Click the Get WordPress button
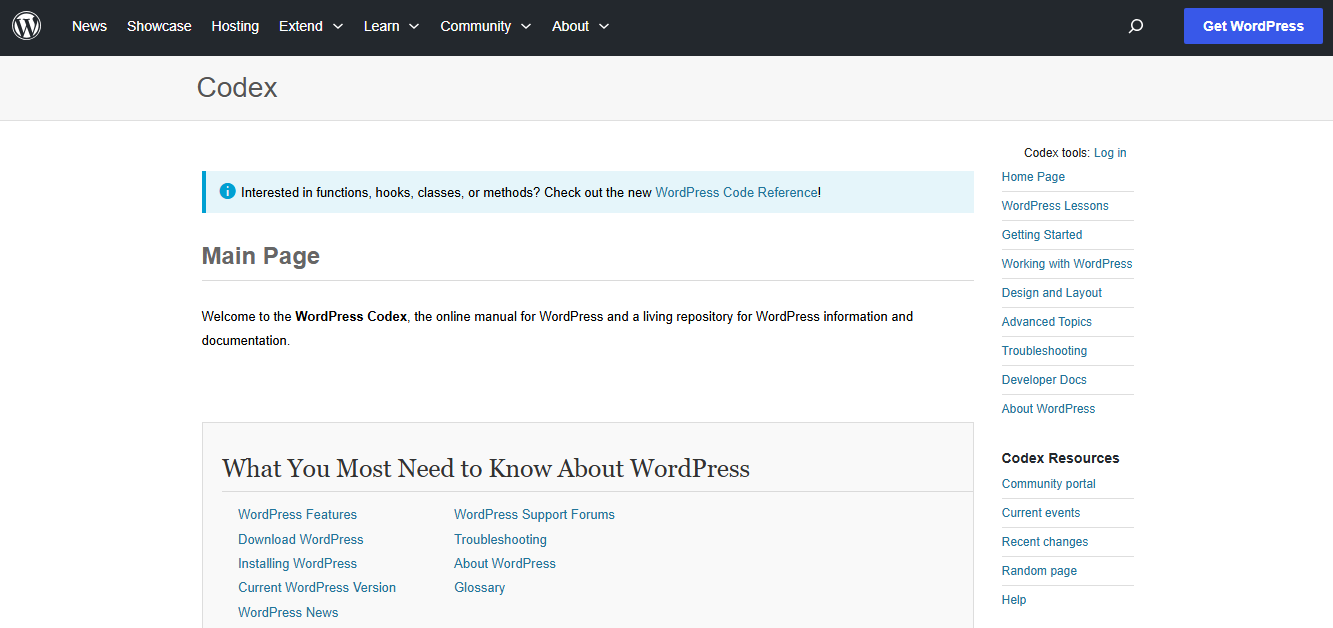This screenshot has height=628, width=1333. coord(1253,25)
